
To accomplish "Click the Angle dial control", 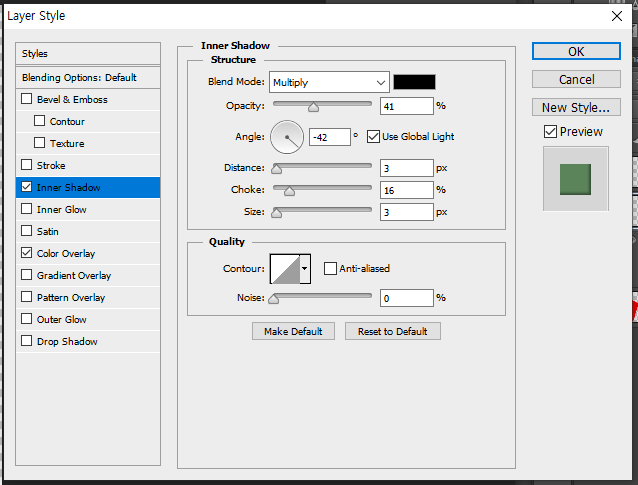I will tap(287, 137).
